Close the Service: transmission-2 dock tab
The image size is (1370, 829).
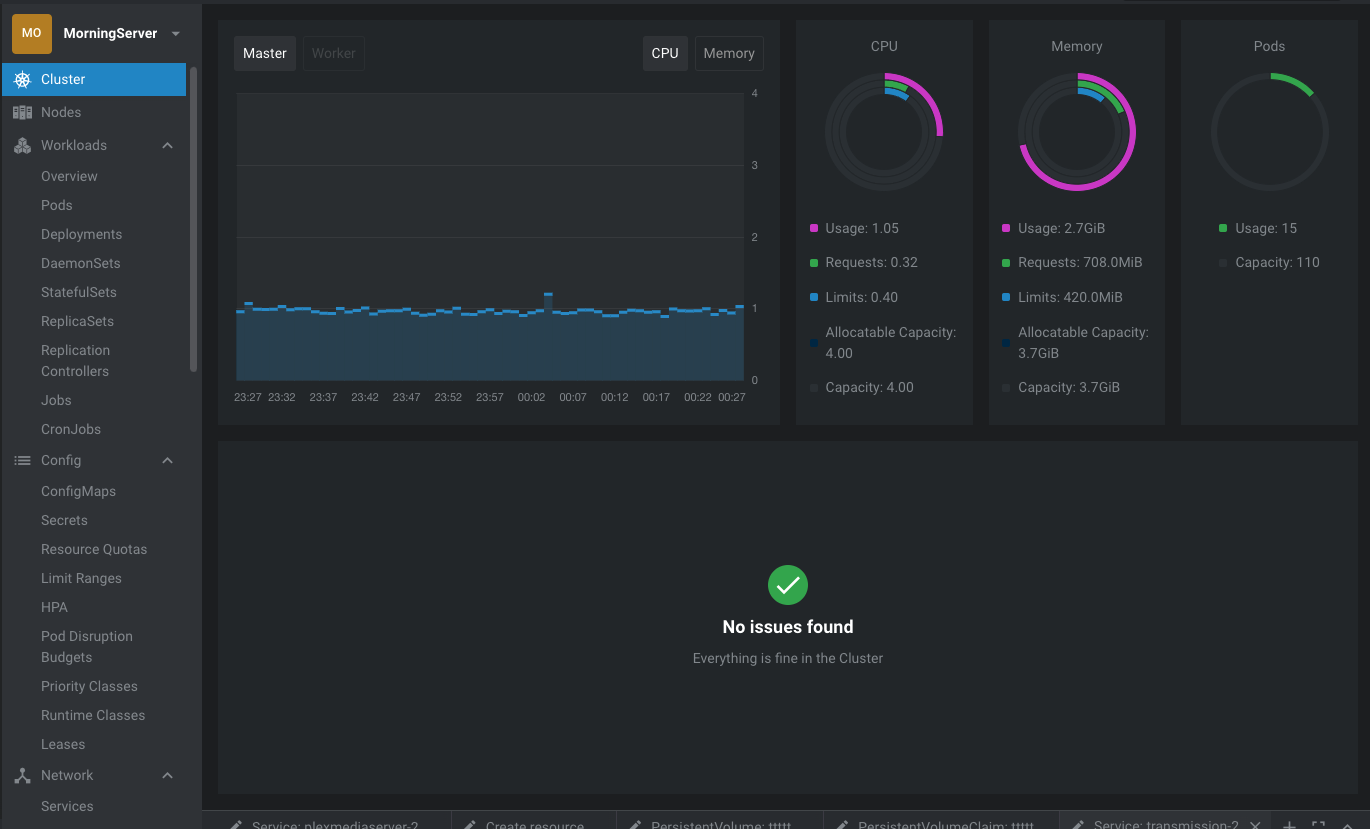[x=1255, y=825]
